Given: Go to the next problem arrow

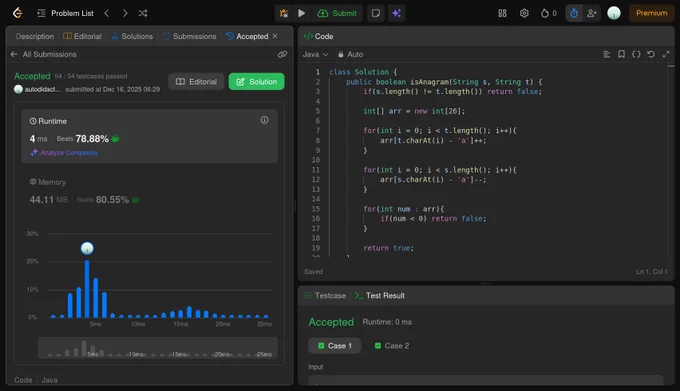Looking at the screenshot, I should [125, 13].
